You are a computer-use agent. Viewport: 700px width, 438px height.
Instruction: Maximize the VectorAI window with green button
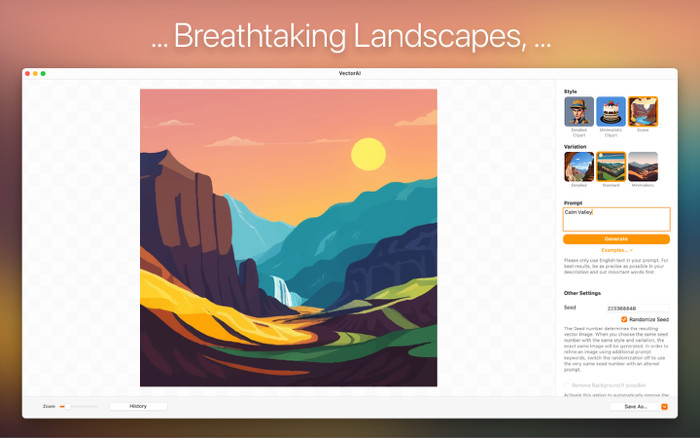point(43,74)
